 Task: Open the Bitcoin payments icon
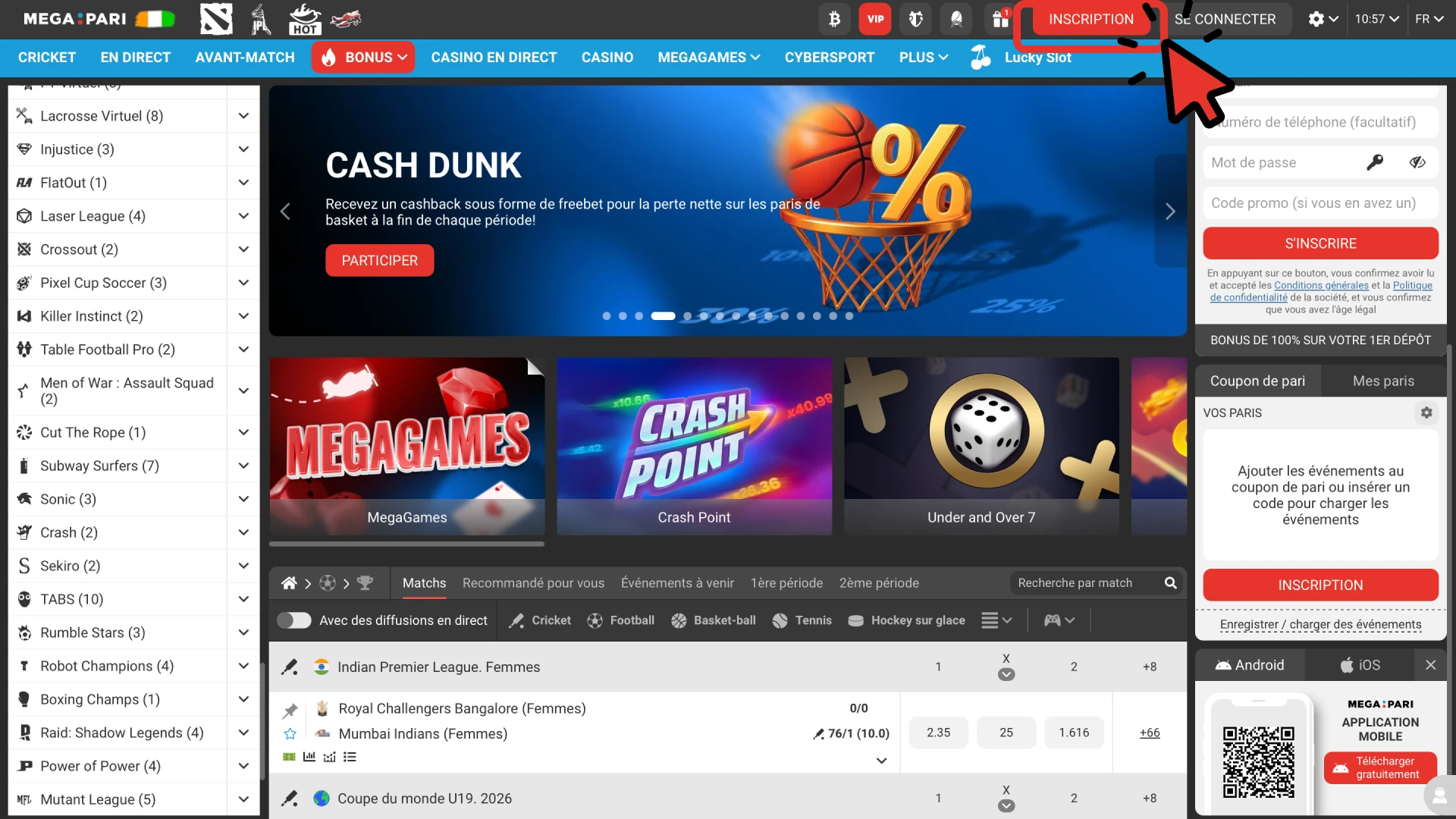point(834,19)
